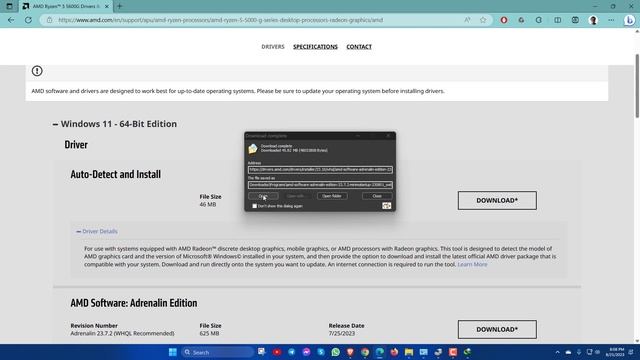Viewport: 640px width, 360px height.
Task: Switch to the SPECIFICATIONS section tab
Action: [x=315, y=47]
